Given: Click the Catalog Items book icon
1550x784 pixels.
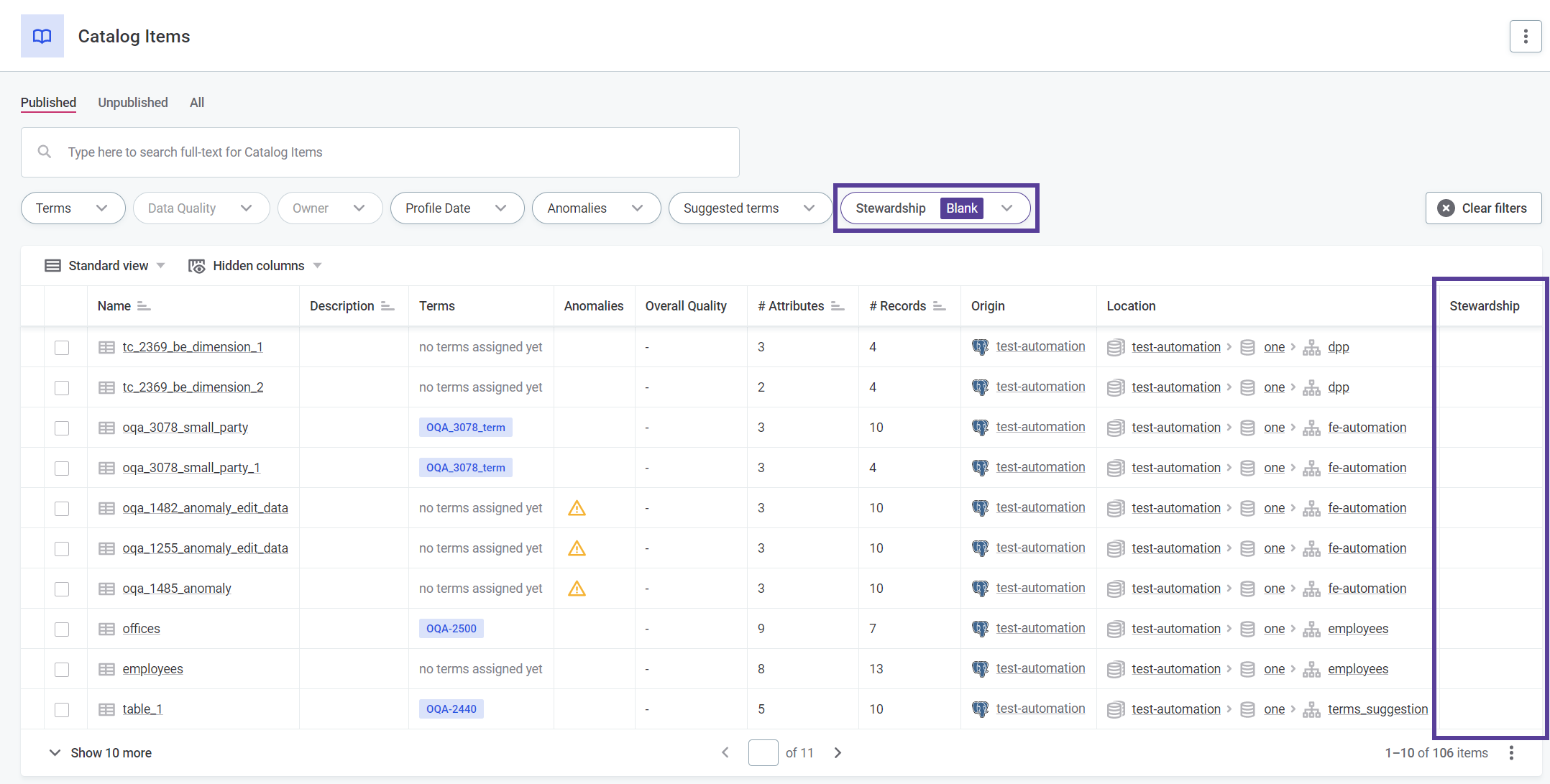Looking at the screenshot, I should point(42,36).
